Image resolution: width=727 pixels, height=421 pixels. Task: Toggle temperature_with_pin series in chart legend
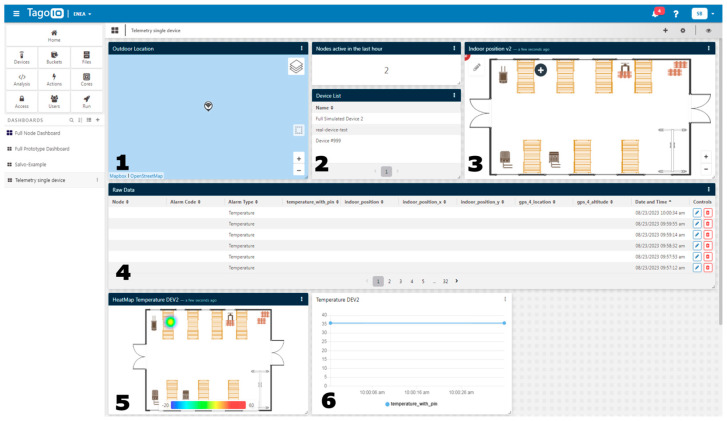[411, 404]
